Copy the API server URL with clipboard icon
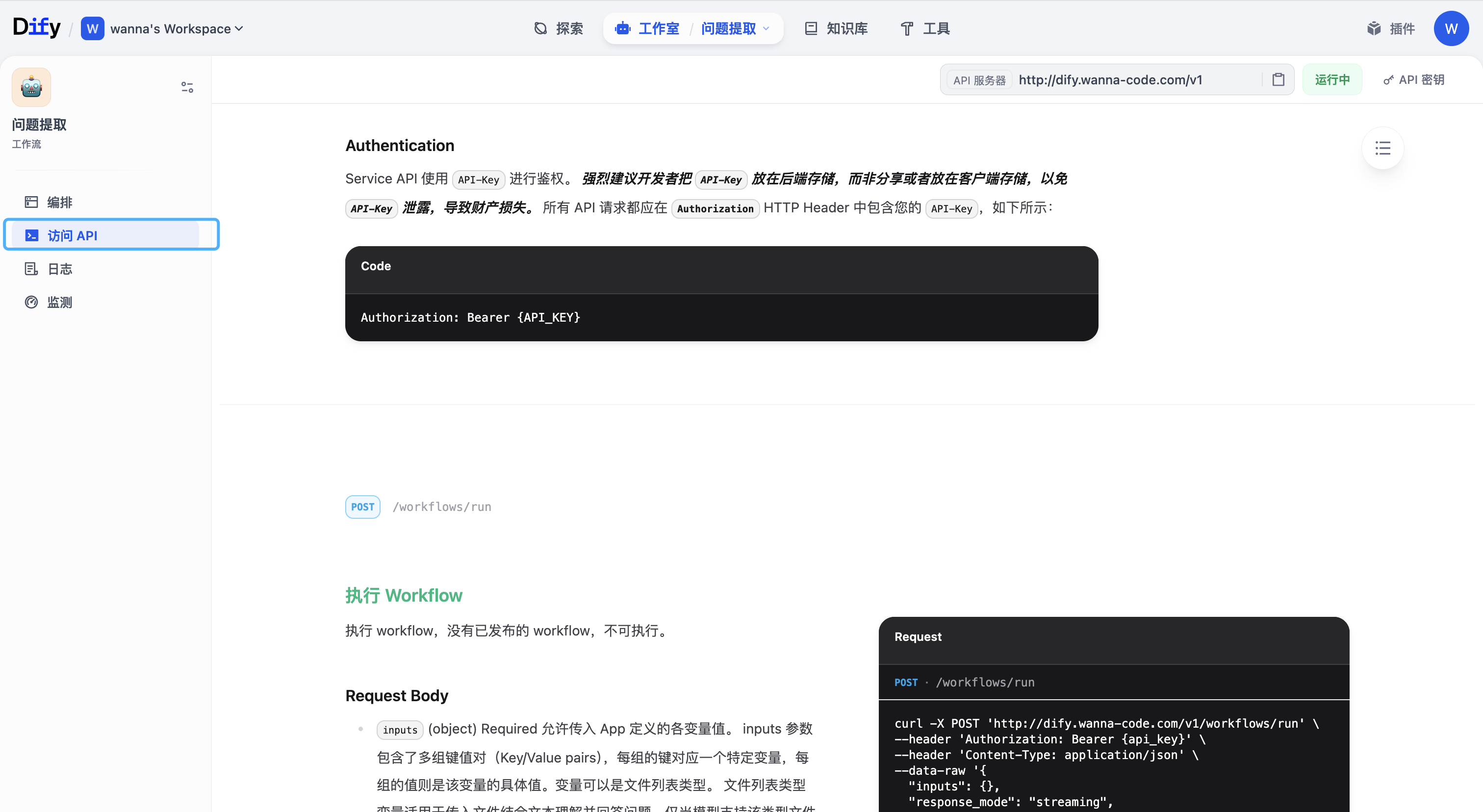1483x812 pixels. (1278, 79)
